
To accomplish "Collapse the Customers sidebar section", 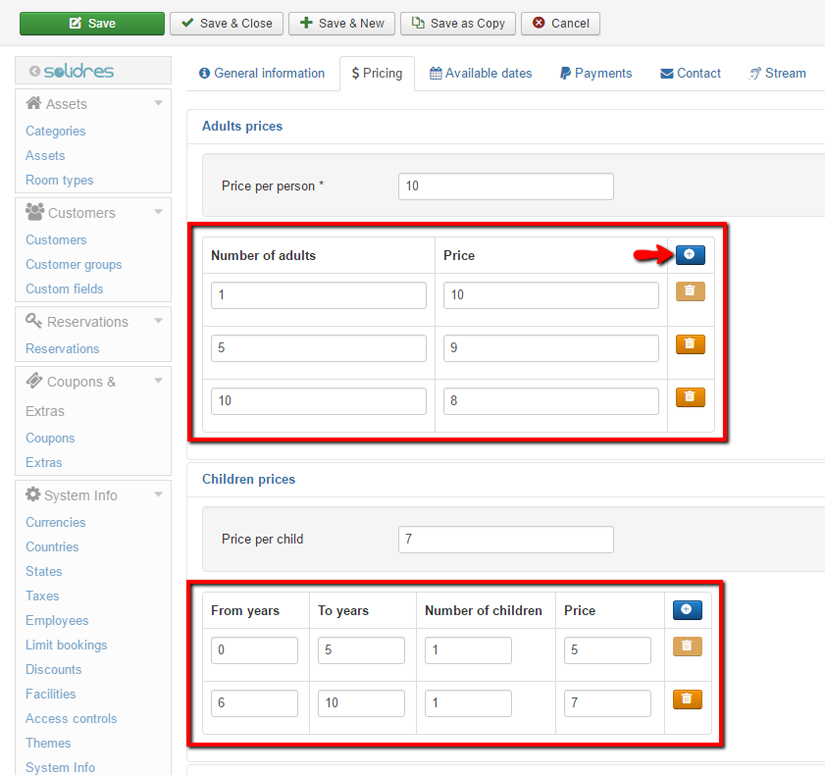I will coord(157,212).
